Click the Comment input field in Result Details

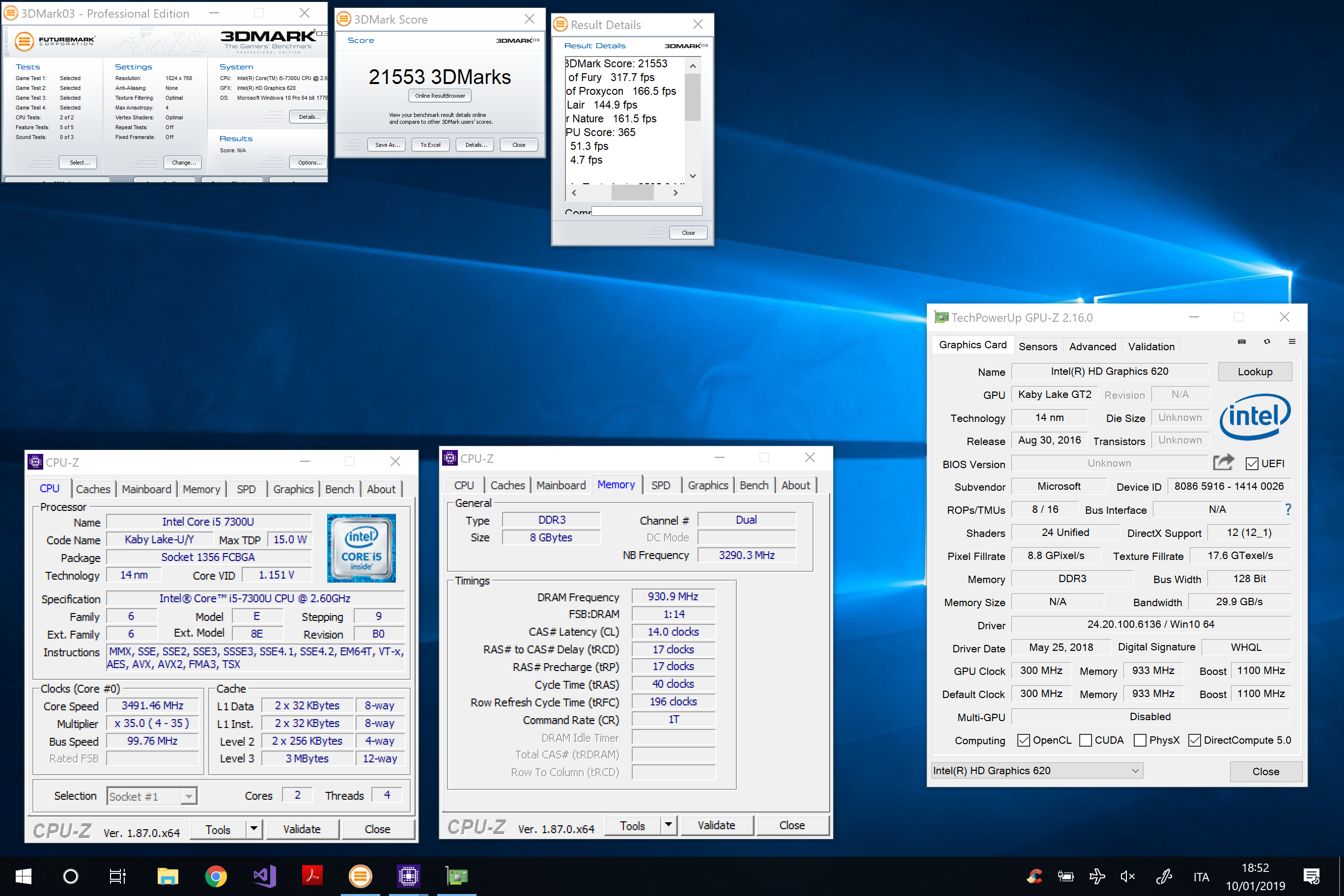pos(646,211)
